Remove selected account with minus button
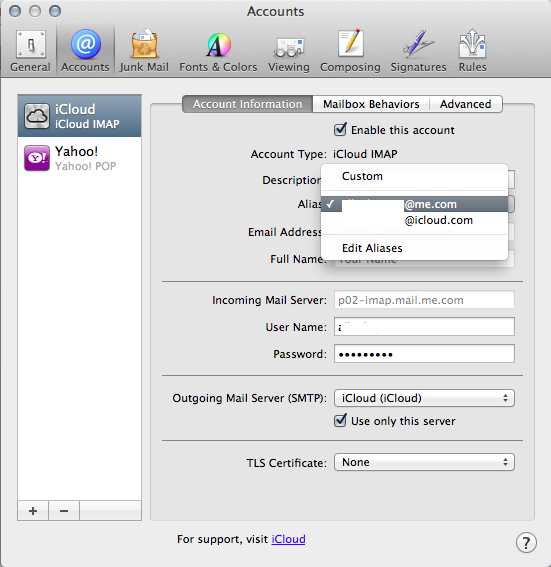This screenshot has height=567, width=551. click(64, 511)
